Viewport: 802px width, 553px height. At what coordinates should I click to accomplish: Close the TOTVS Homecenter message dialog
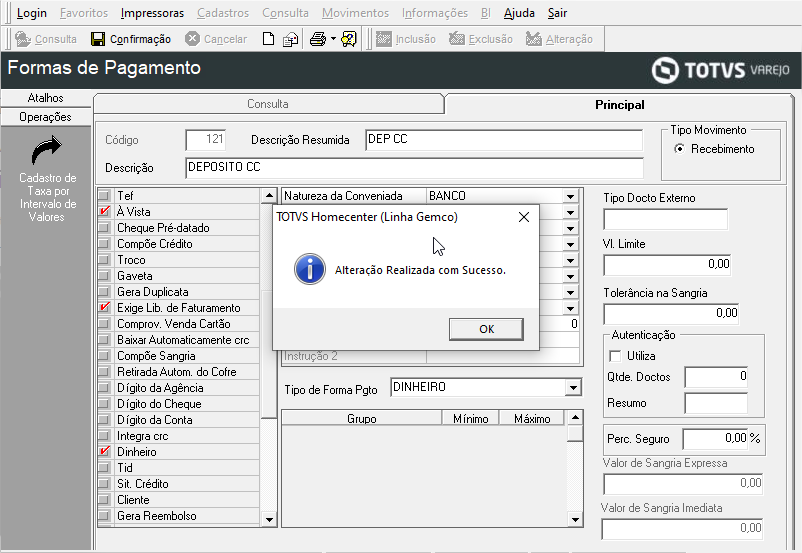[x=524, y=217]
